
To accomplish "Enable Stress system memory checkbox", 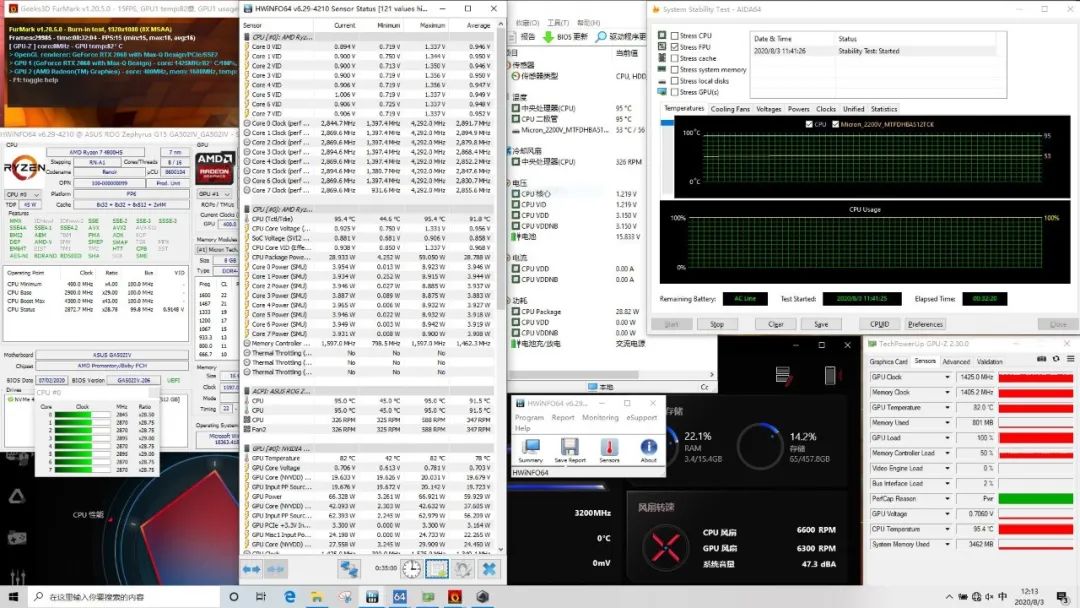I will pos(675,70).
